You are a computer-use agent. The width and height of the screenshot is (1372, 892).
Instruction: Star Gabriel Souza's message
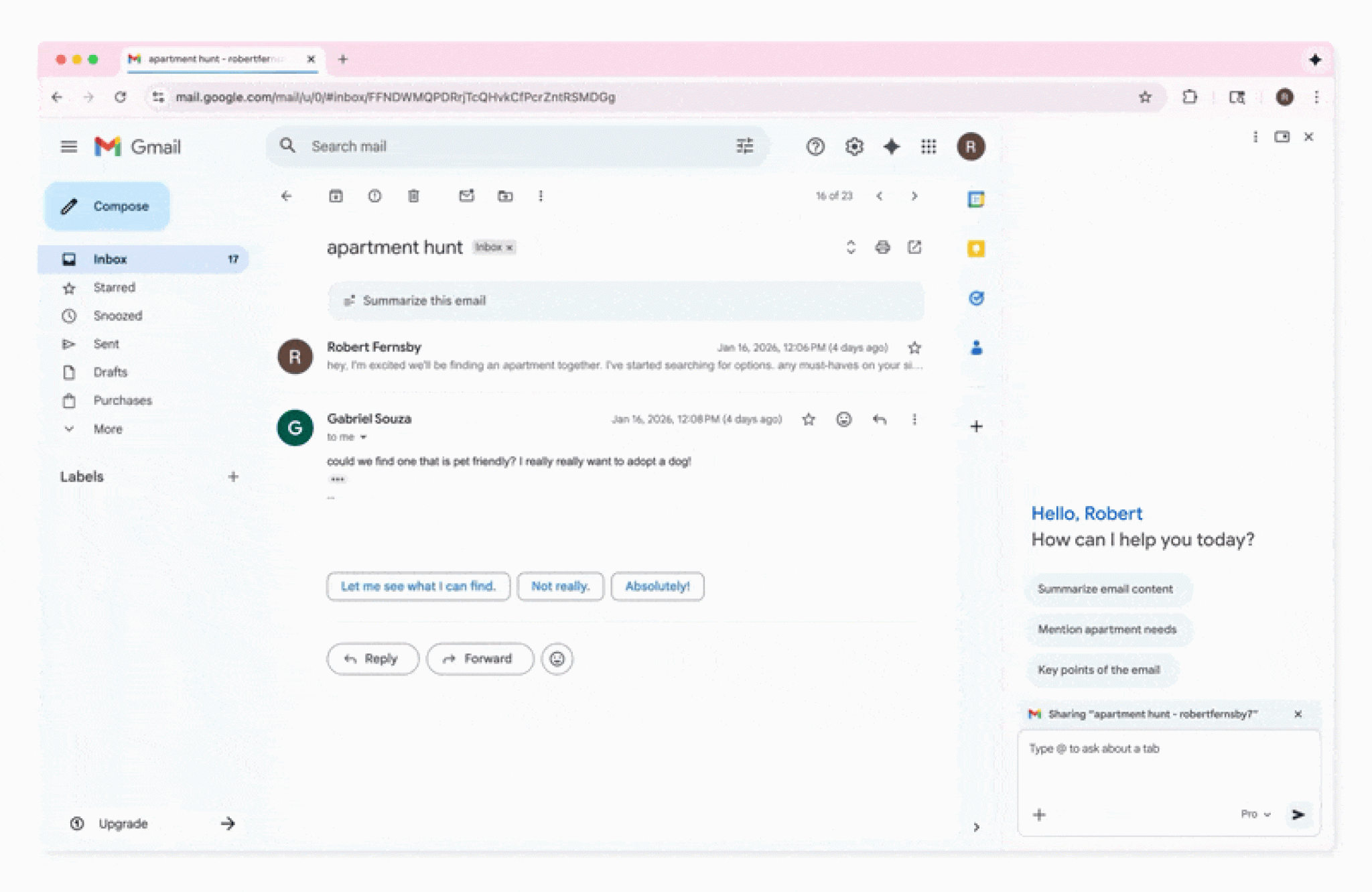(x=809, y=420)
